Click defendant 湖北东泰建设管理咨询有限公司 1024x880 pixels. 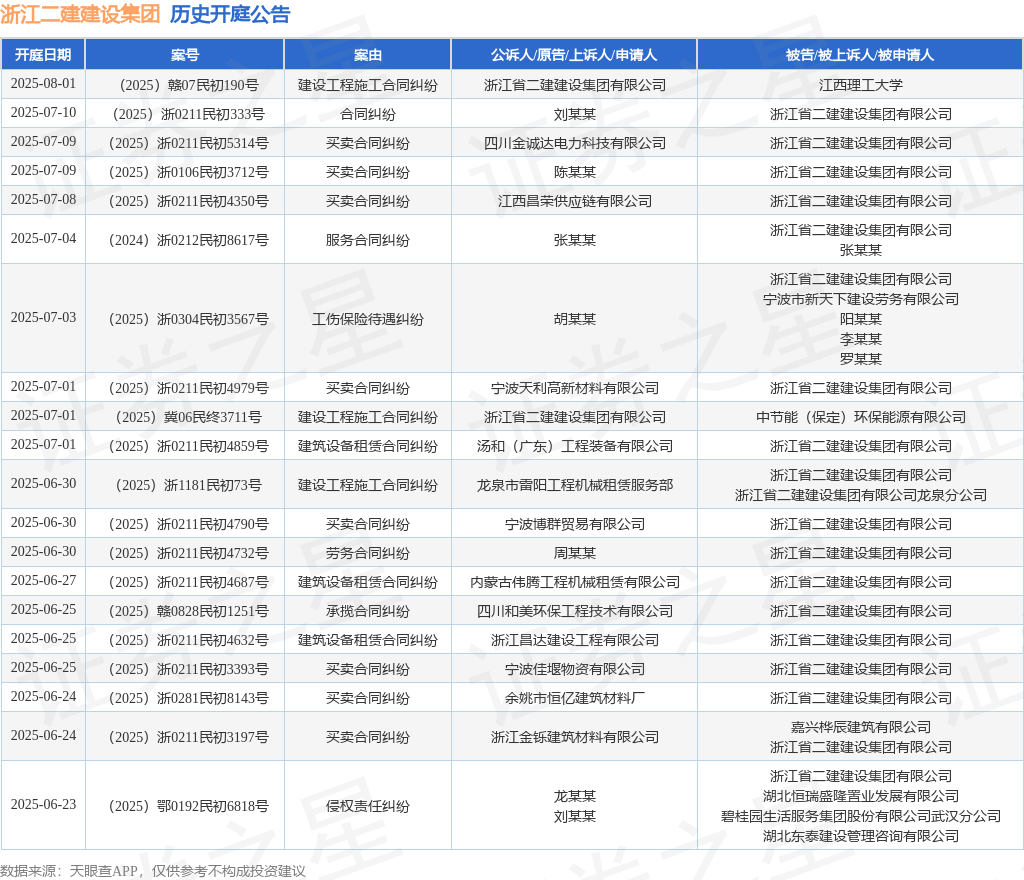(860, 836)
